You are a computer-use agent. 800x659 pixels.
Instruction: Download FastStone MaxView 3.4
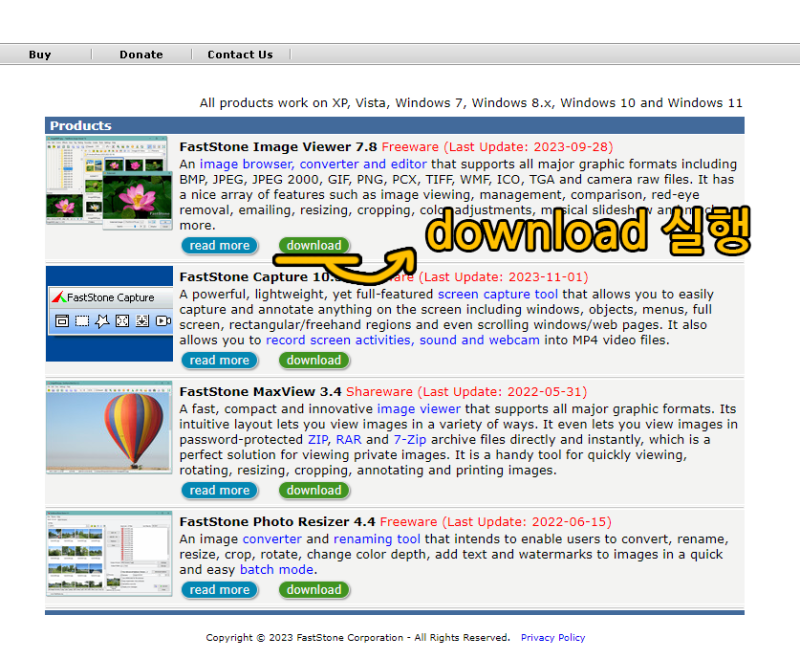(x=314, y=490)
